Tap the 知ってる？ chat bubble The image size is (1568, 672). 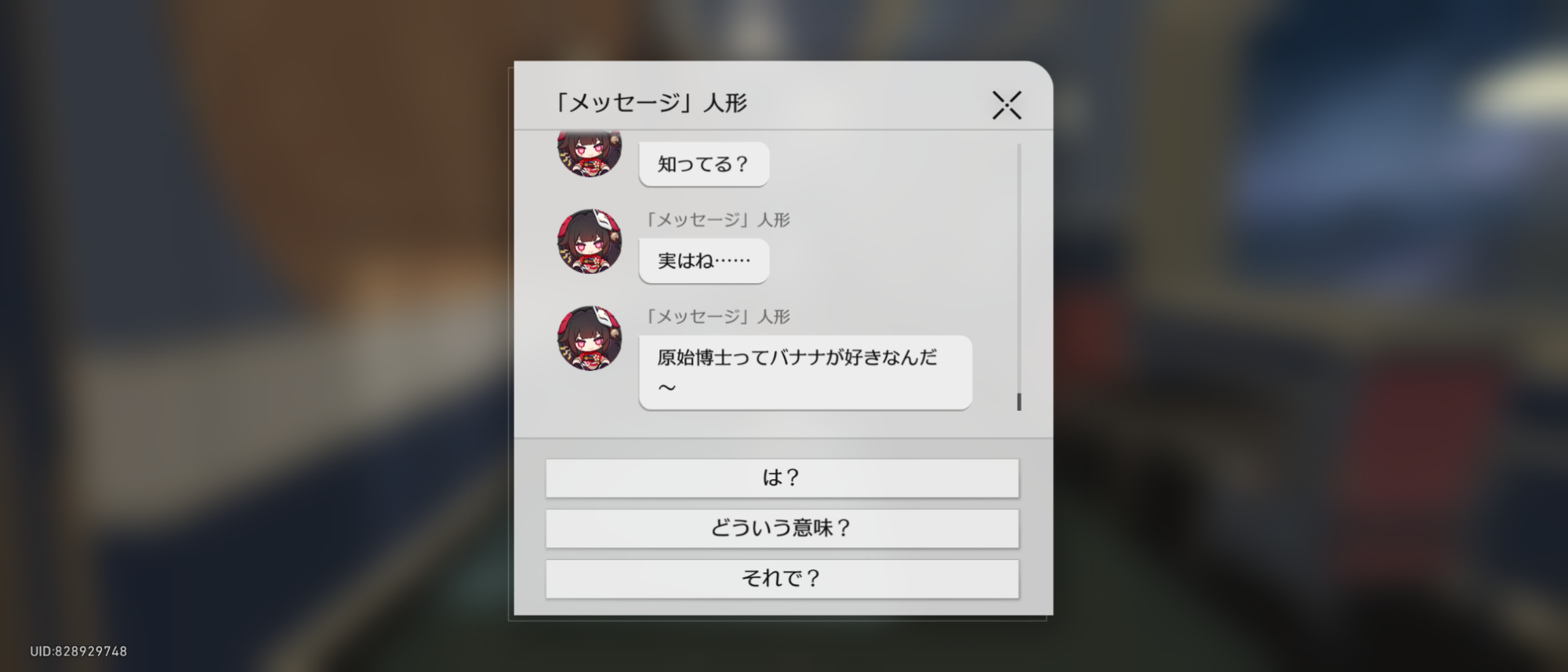point(704,164)
